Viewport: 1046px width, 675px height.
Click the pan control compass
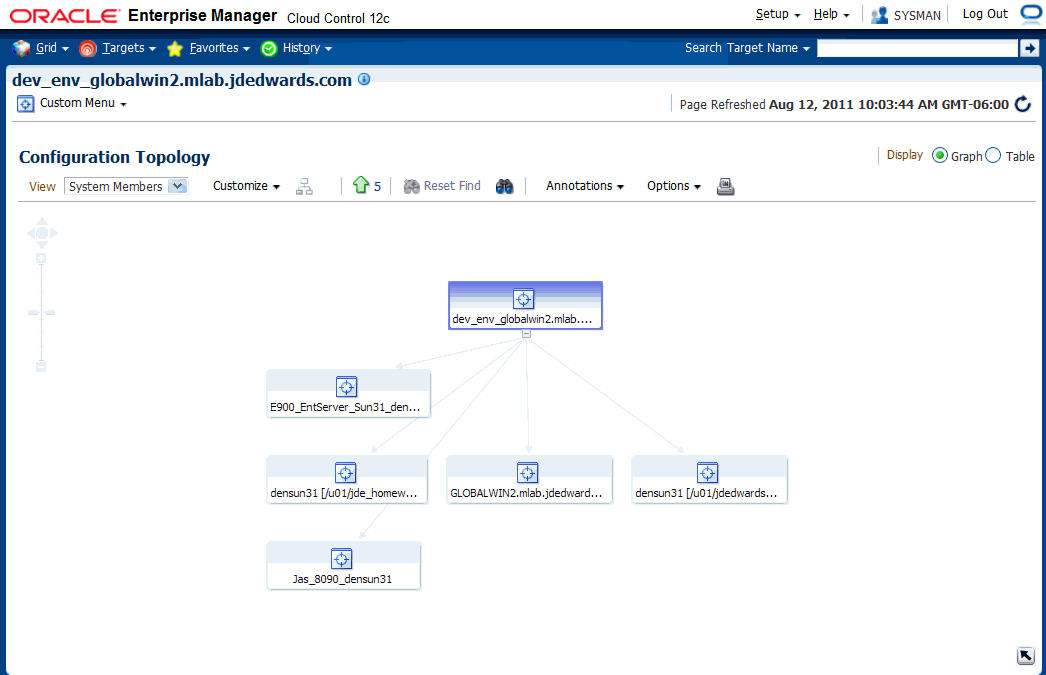(42, 233)
